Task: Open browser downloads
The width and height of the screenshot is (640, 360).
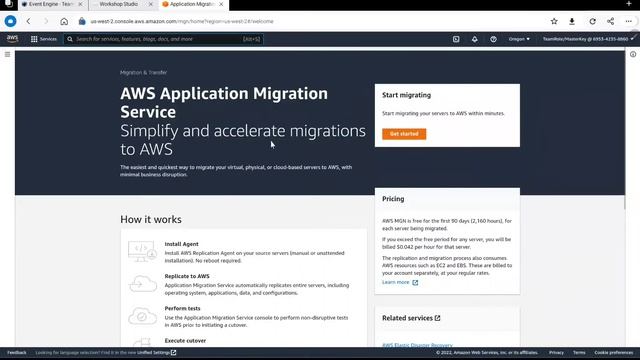Action: [572, 21]
